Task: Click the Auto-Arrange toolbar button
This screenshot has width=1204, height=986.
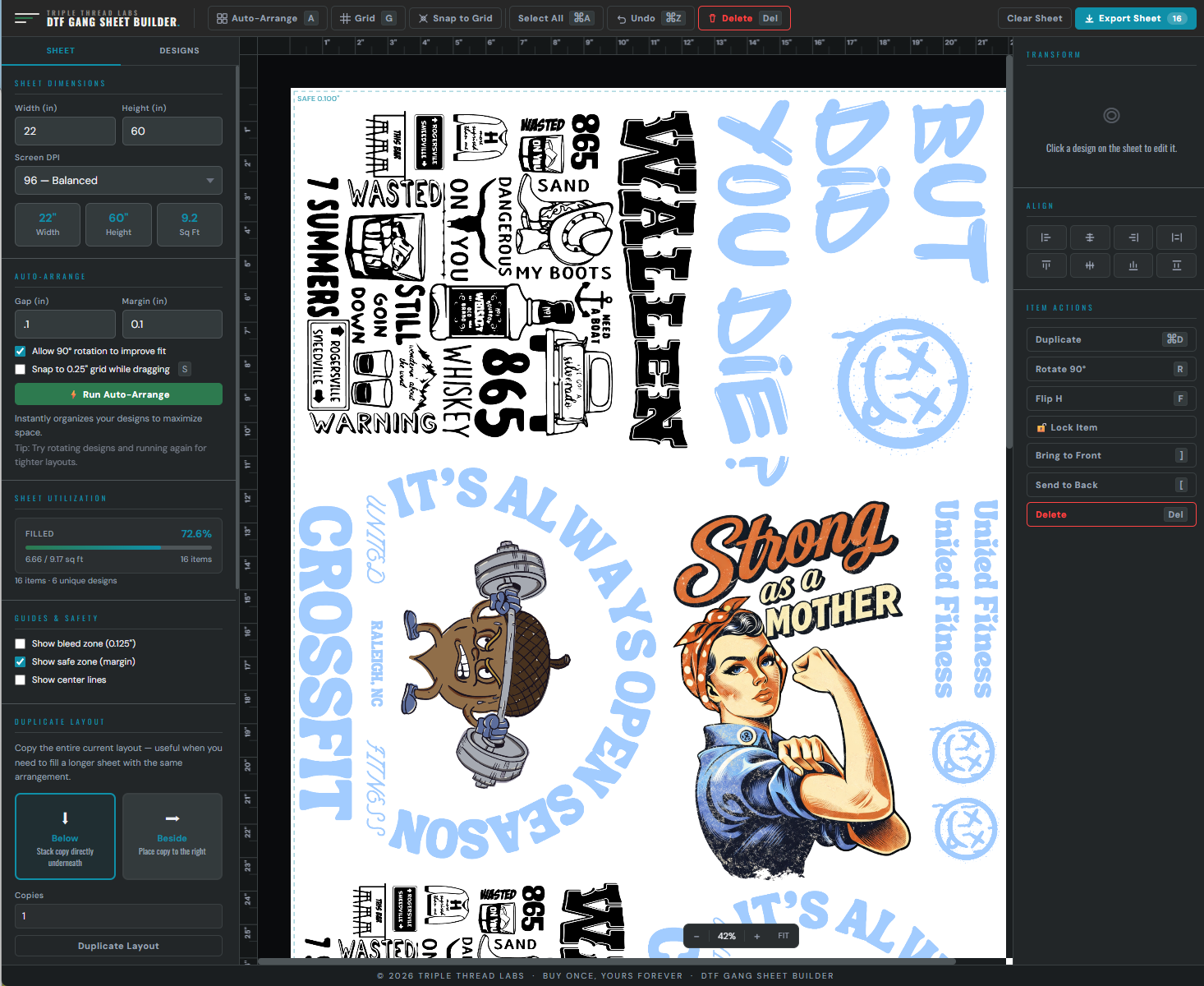Action: tap(267, 18)
